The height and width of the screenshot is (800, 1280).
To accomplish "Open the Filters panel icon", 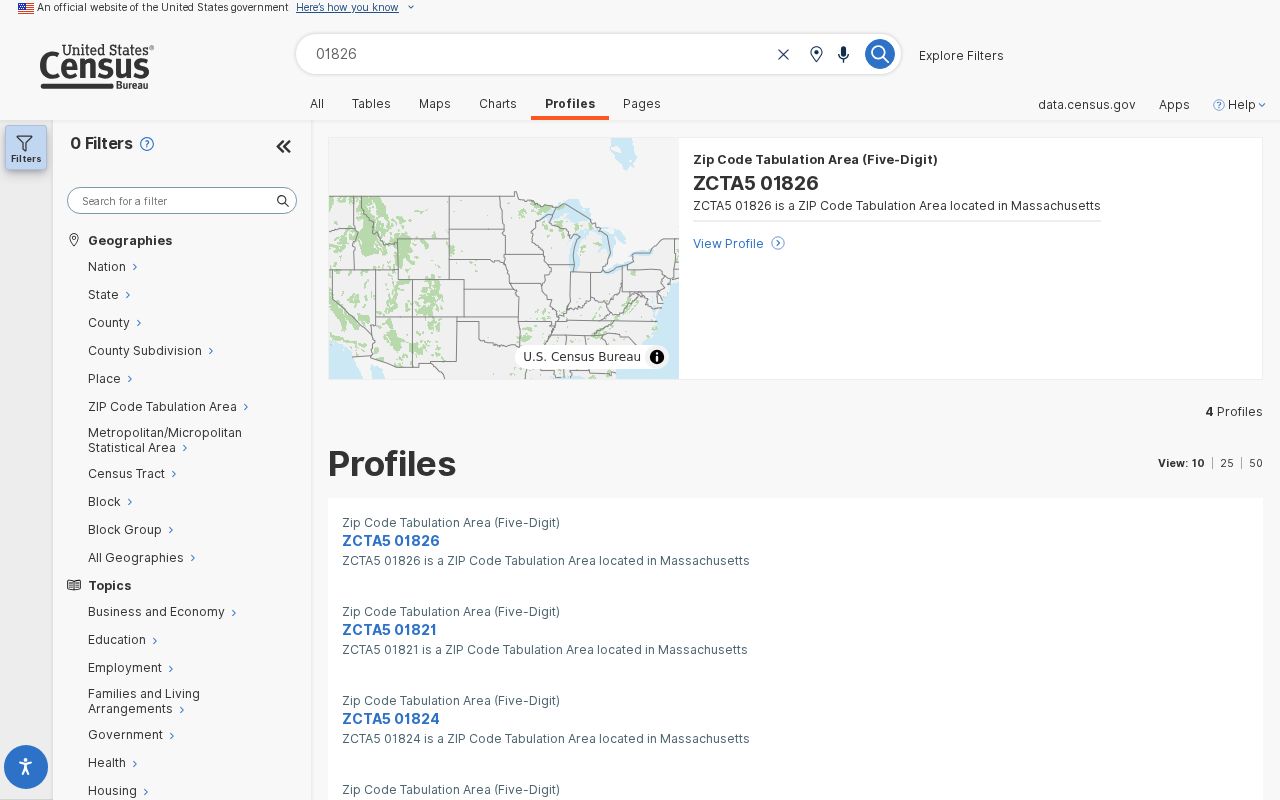I will pyautogui.click(x=26, y=147).
